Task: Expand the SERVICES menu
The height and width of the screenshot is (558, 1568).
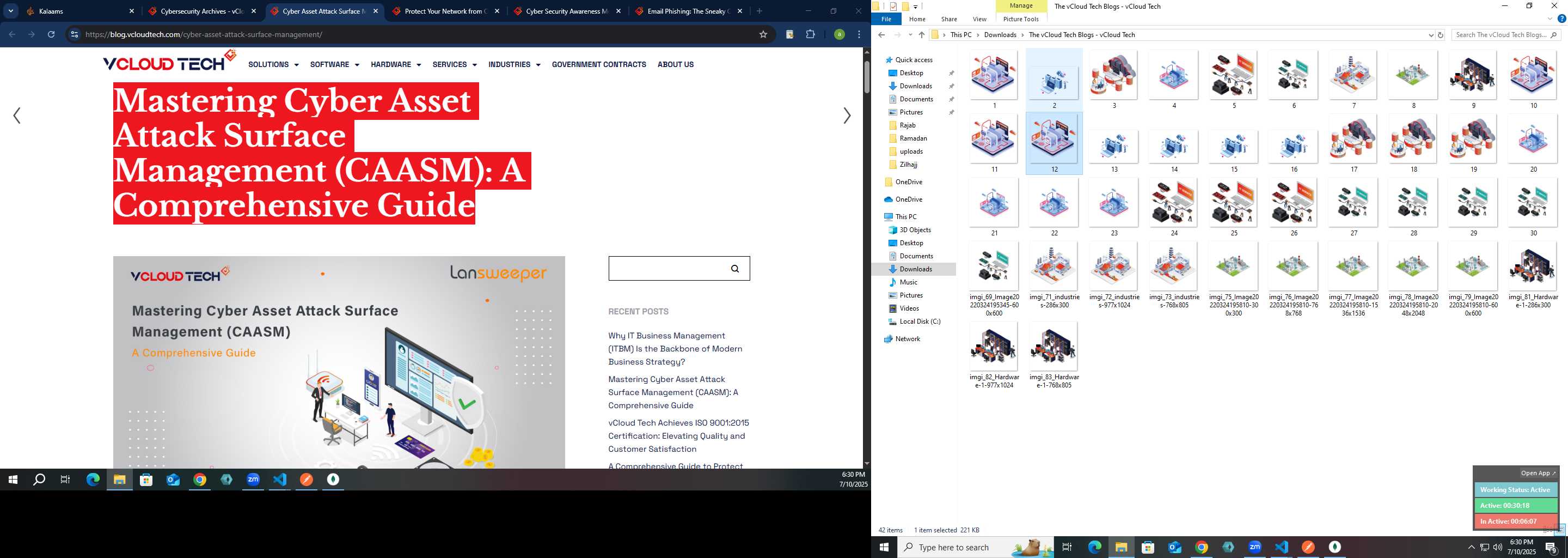Action: coord(454,64)
